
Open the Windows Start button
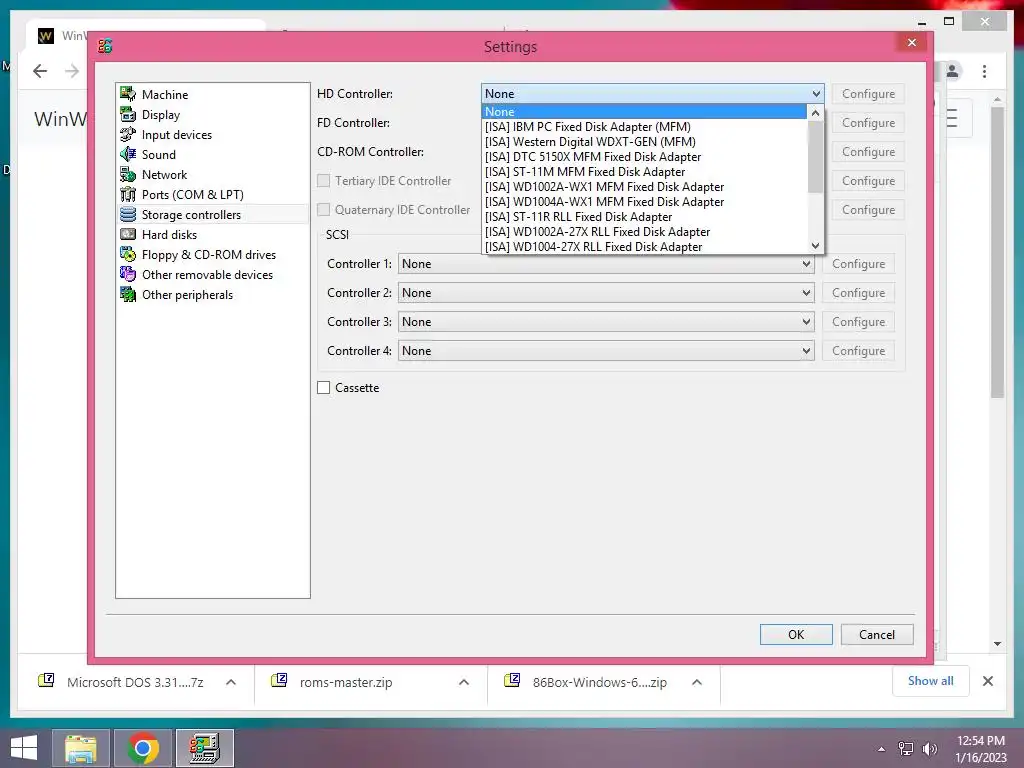(24, 748)
